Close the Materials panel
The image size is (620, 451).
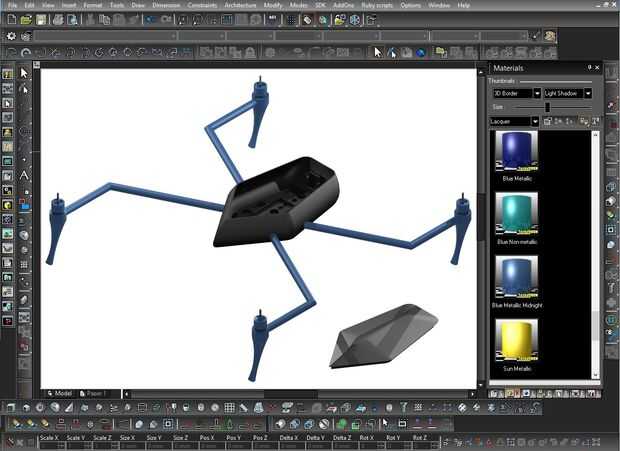click(597, 68)
